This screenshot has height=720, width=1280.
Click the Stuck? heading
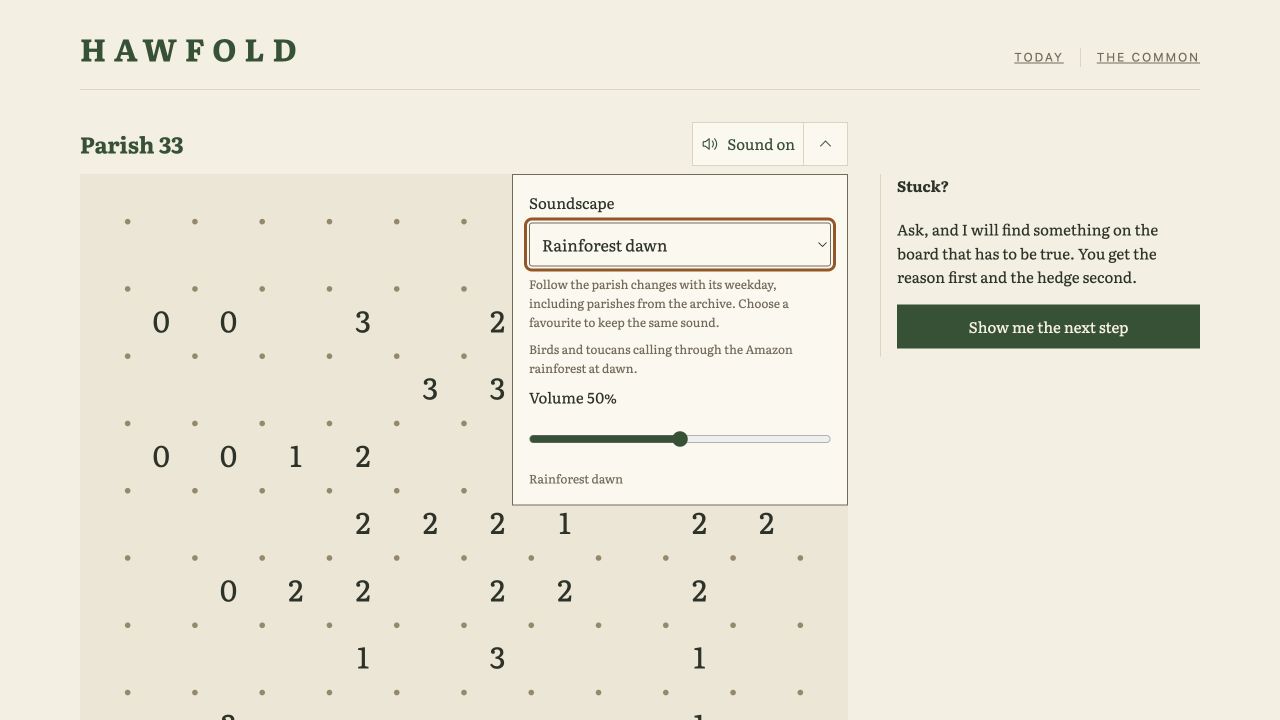click(923, 187)
